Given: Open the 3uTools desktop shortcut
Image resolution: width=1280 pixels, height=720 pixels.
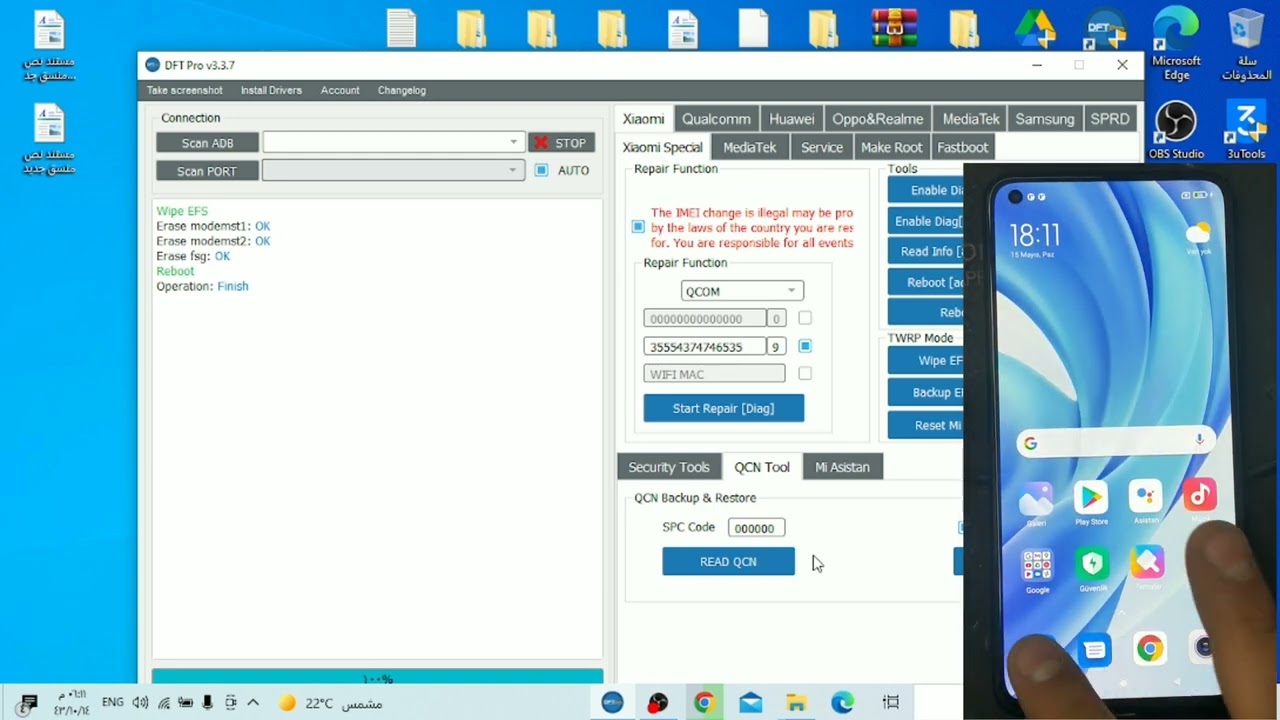Looking at the screenshot, I should [1246, 130].
